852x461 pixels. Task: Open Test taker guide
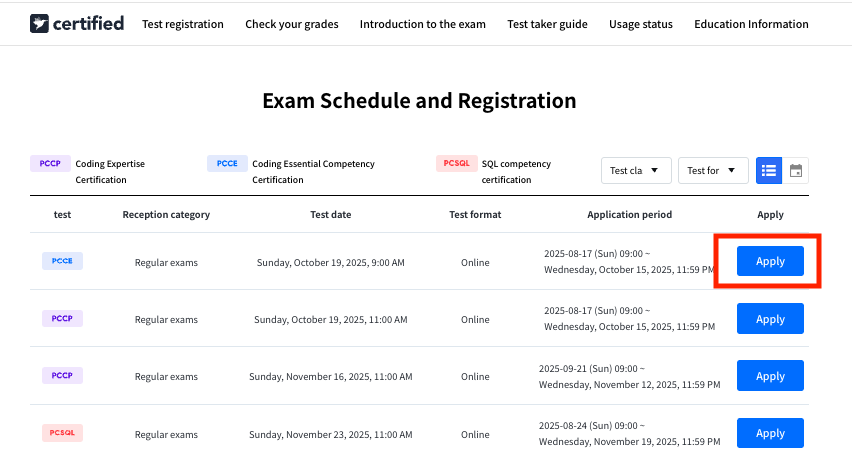[547, 24]
